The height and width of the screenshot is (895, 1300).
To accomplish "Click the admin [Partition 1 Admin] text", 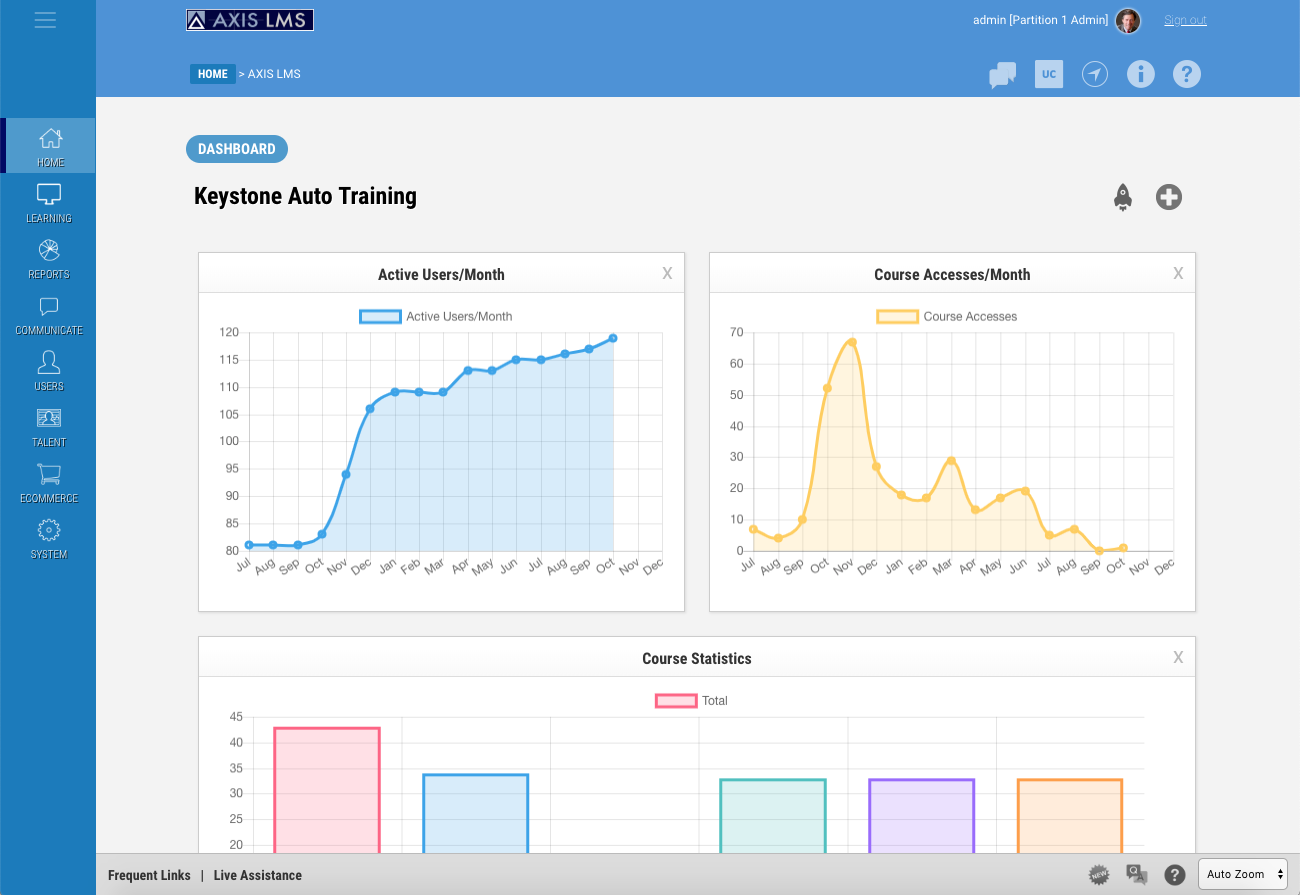I will coord(1040,20).
